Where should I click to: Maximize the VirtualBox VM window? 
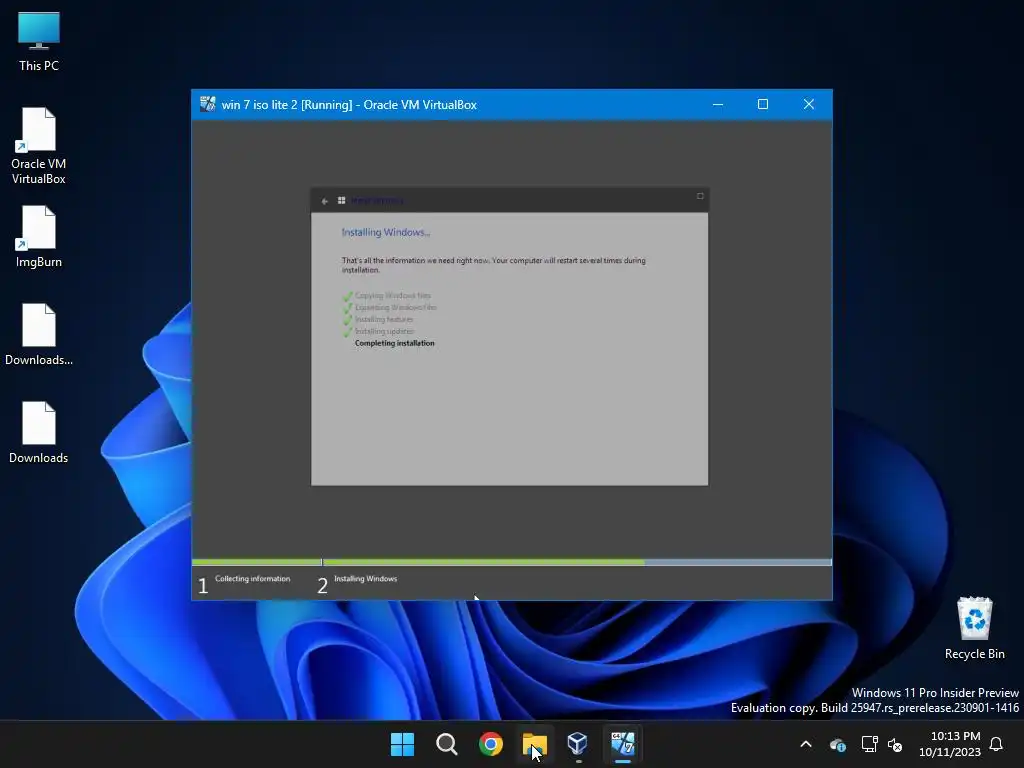[x=763, y=104]
